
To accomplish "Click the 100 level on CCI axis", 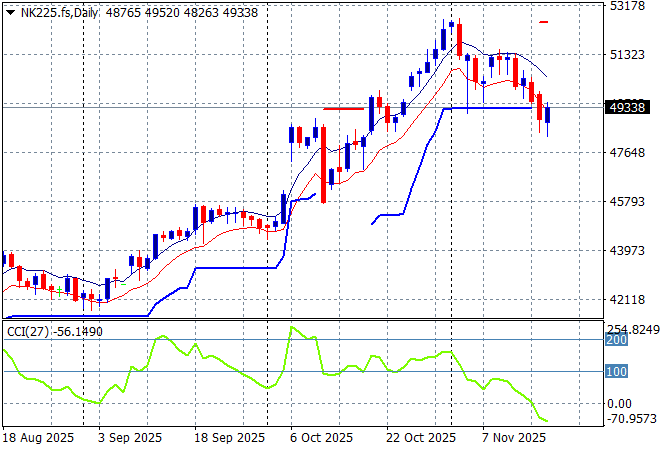I will click(x=617, y=372).
